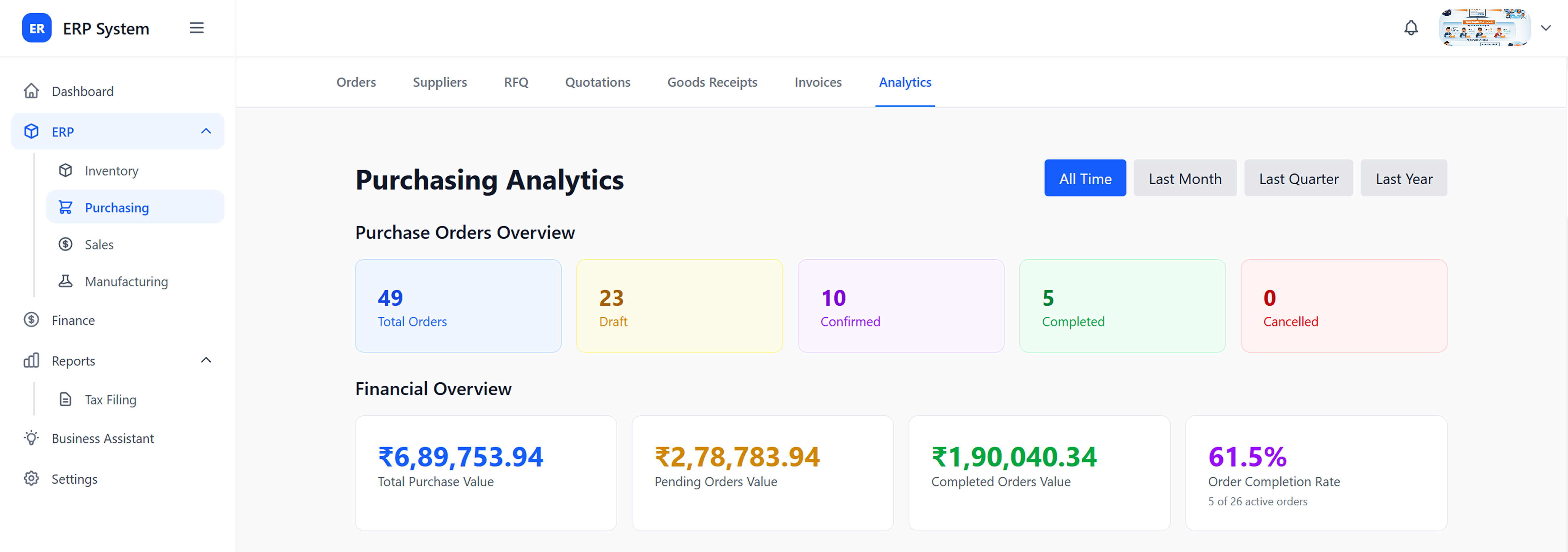Click the Settings gear icon
The width and height of the screenshot is (1568, 552).
pyautogui.click(x=32, y=478)
